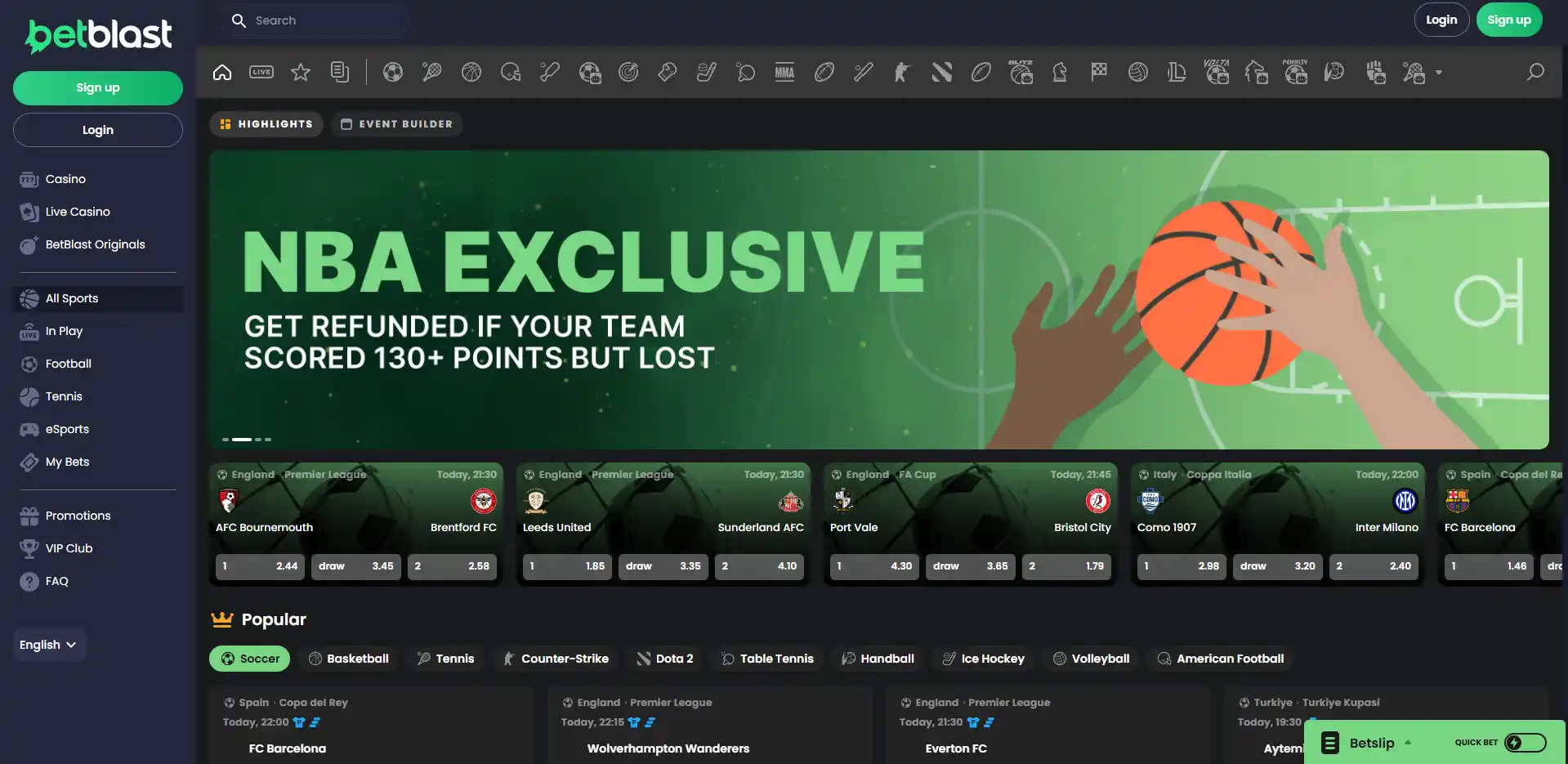Image resolution: width=1568 pixels, height=764 pixels.
Task: Click the green Sign up button in sidebar
Action: pos(98,88)
